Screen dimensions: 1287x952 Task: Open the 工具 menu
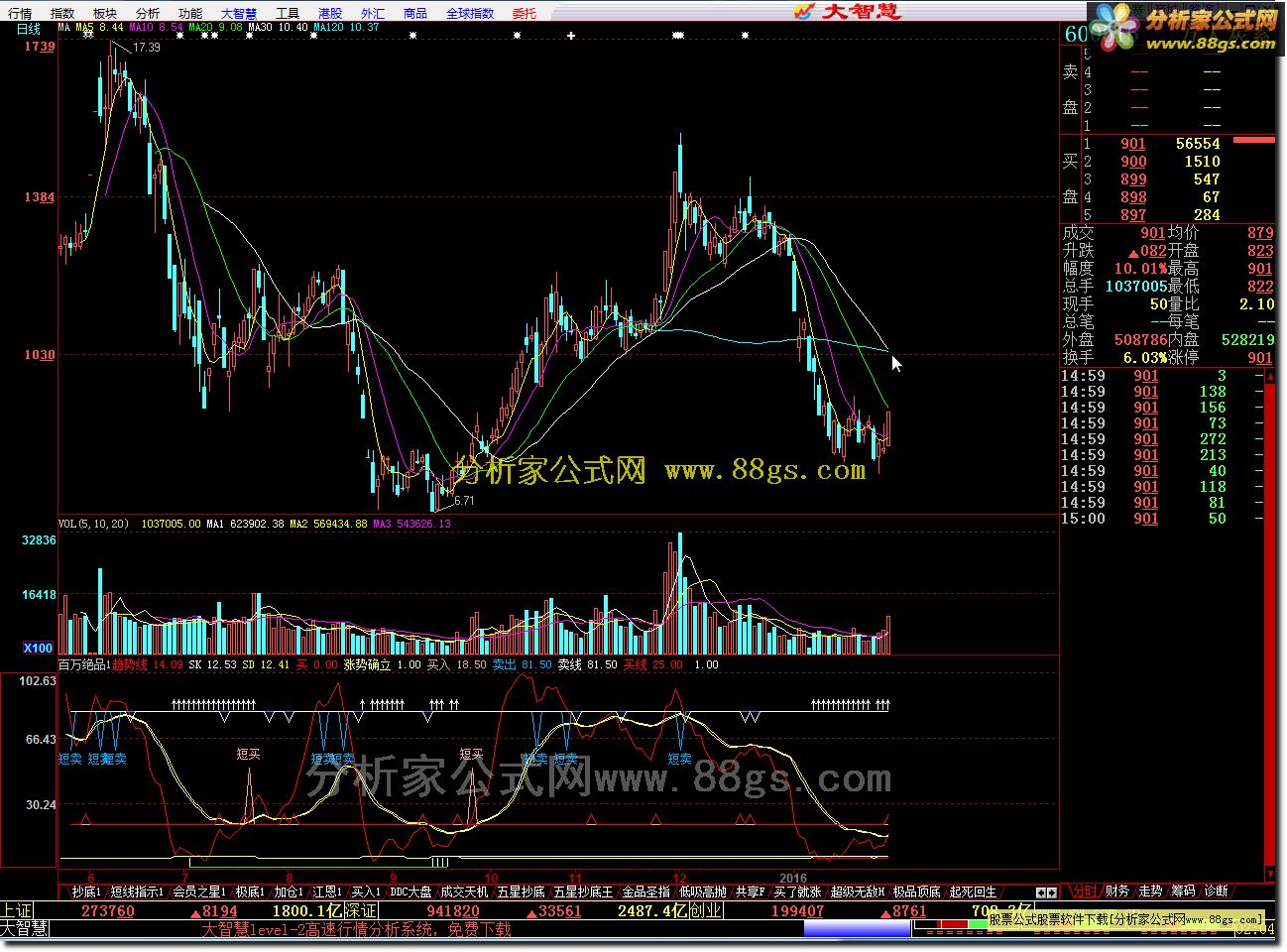[288, 13]
